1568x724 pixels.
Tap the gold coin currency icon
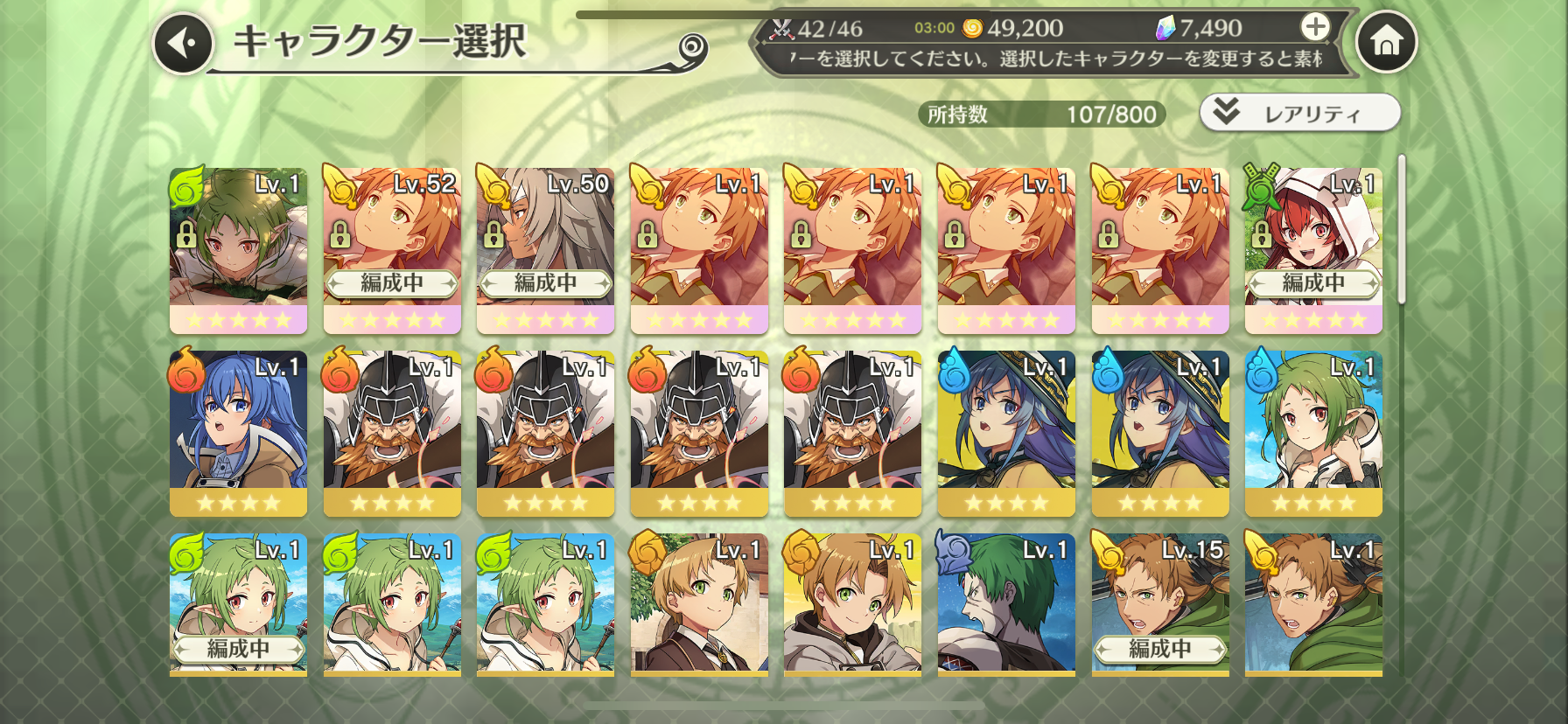coord(972,28)
